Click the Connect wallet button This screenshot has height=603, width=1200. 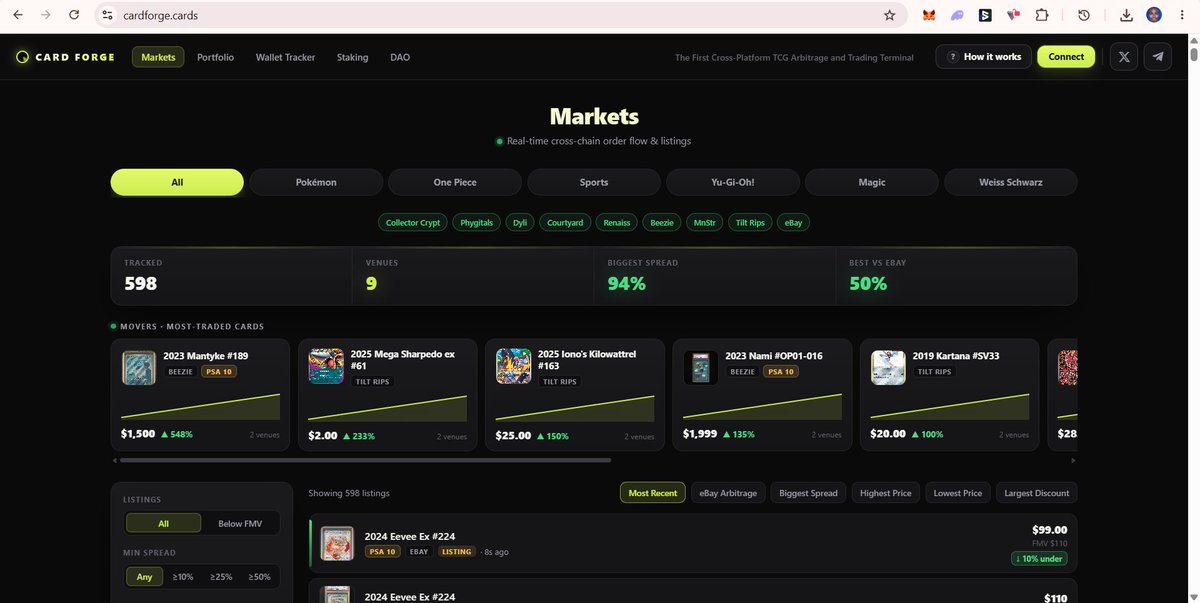tap(1066, 57)
